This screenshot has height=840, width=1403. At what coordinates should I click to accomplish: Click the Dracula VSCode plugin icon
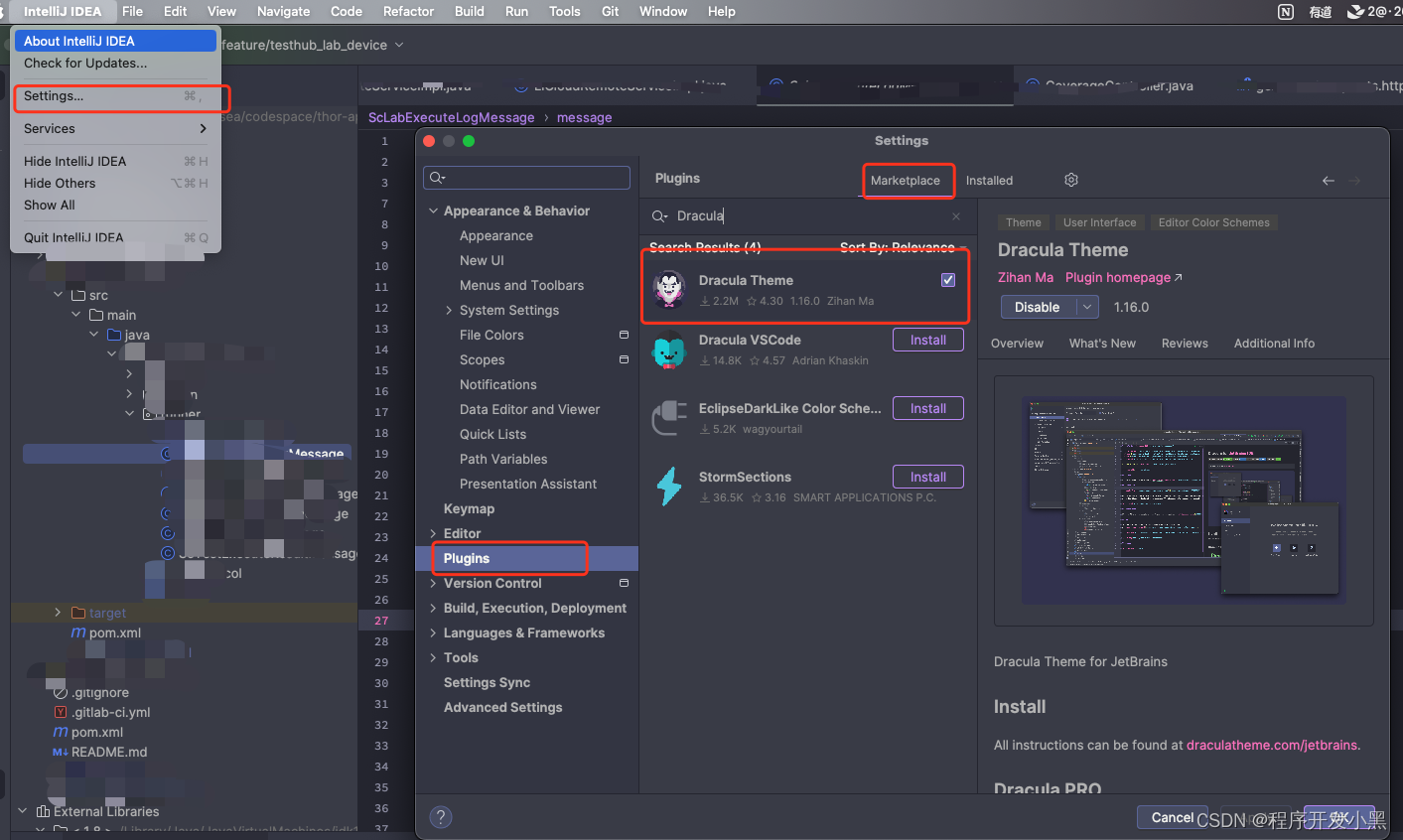[669, 350]
